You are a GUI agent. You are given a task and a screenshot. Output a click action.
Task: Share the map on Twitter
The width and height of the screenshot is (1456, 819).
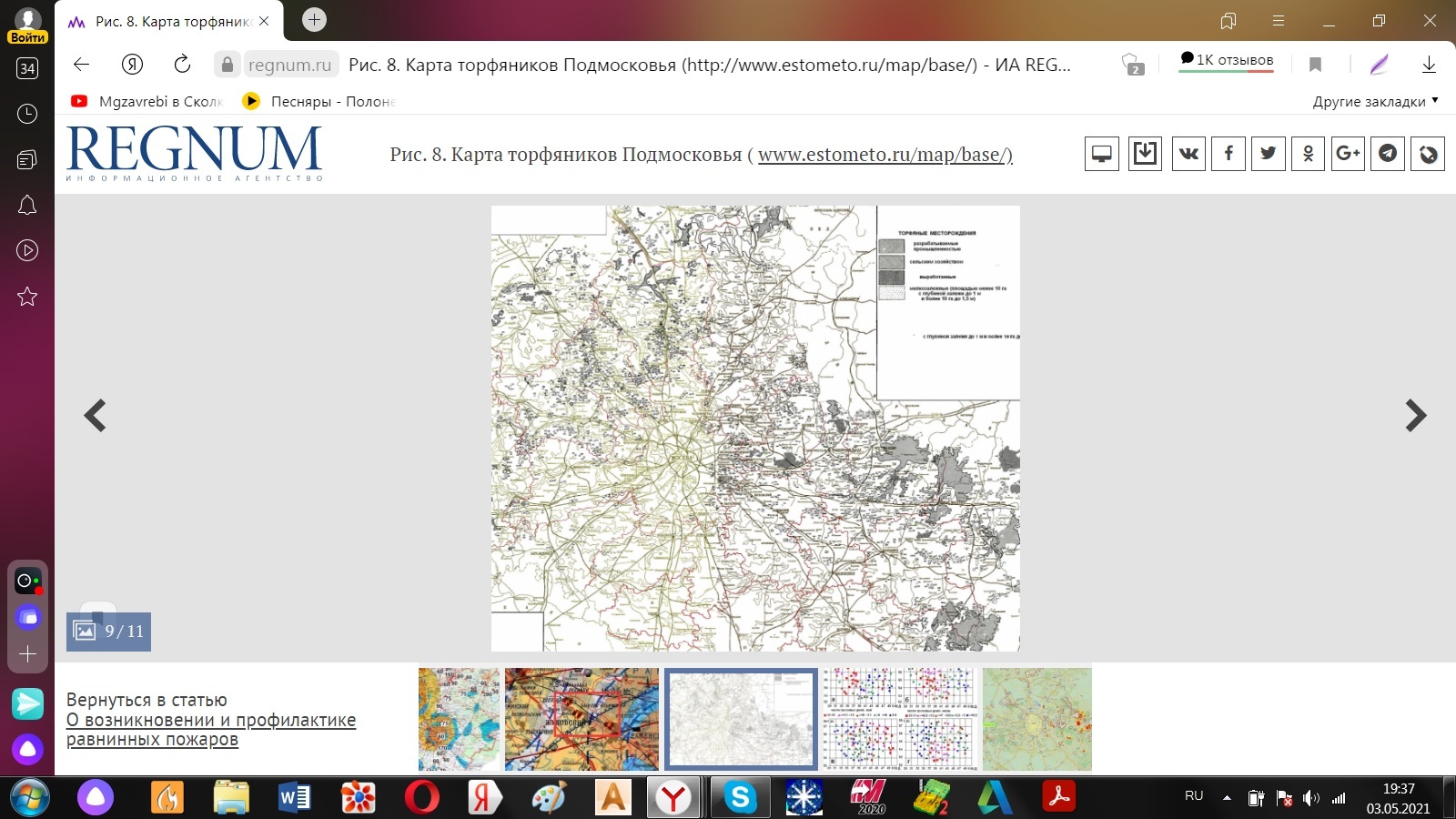1269,154
